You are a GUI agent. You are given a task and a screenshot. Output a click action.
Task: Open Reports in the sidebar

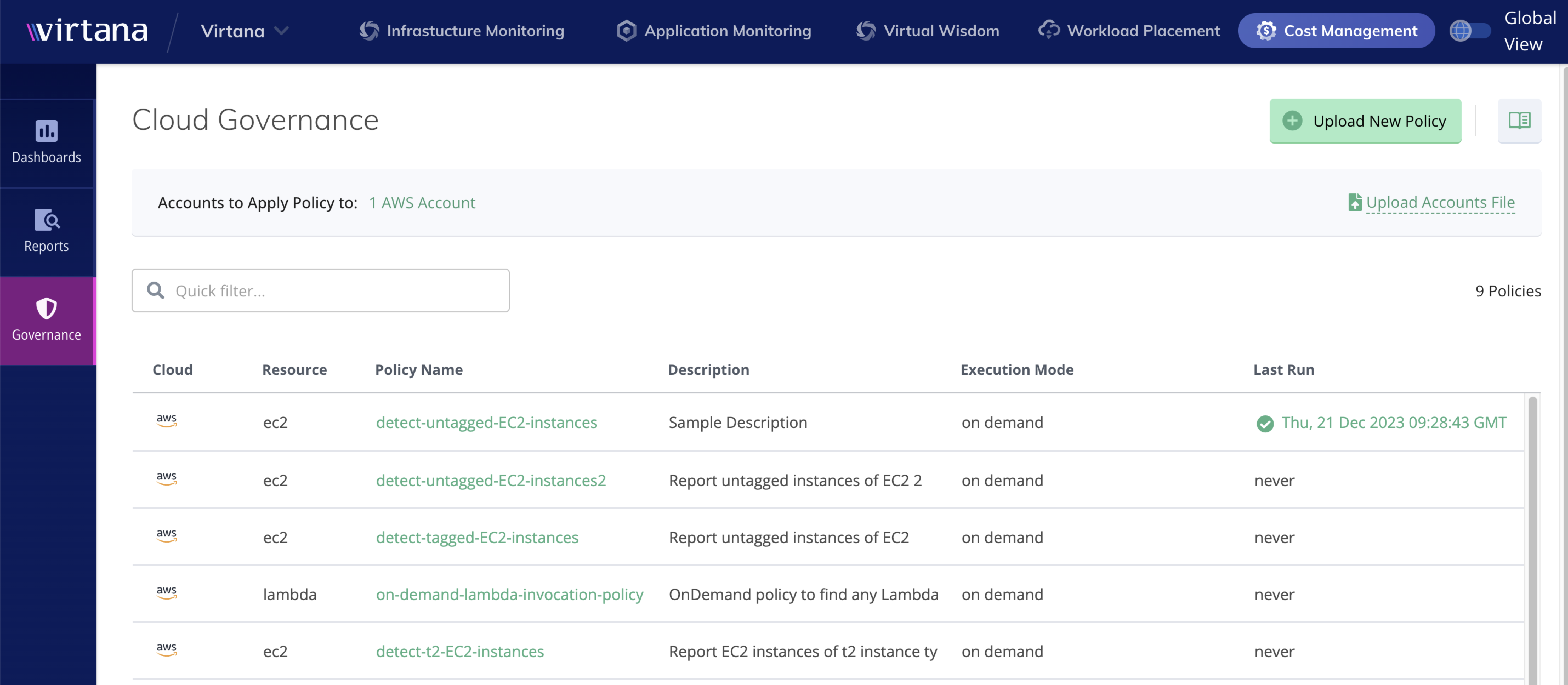point(47,232)
